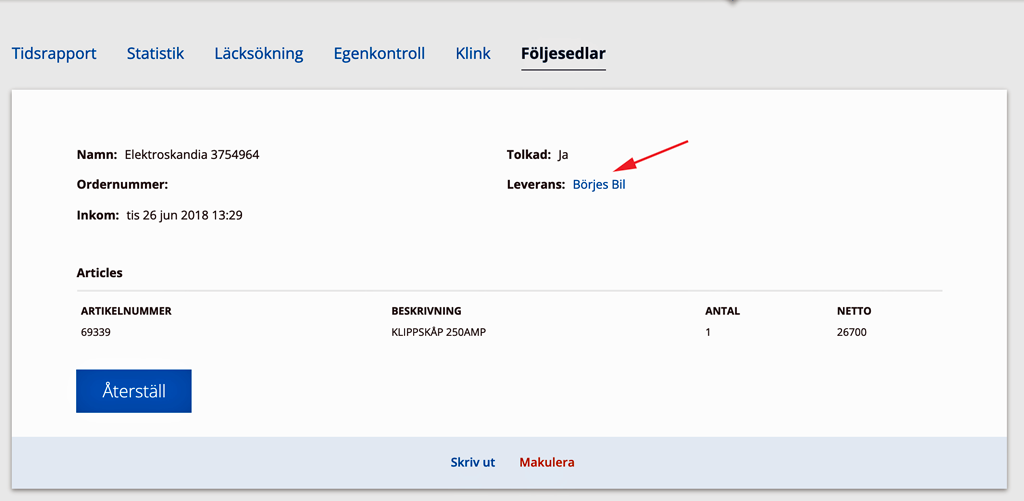Print with the Skriv ut link
Image resolution: width=1024 pixels, height=501 pixels.
(473, 462)
